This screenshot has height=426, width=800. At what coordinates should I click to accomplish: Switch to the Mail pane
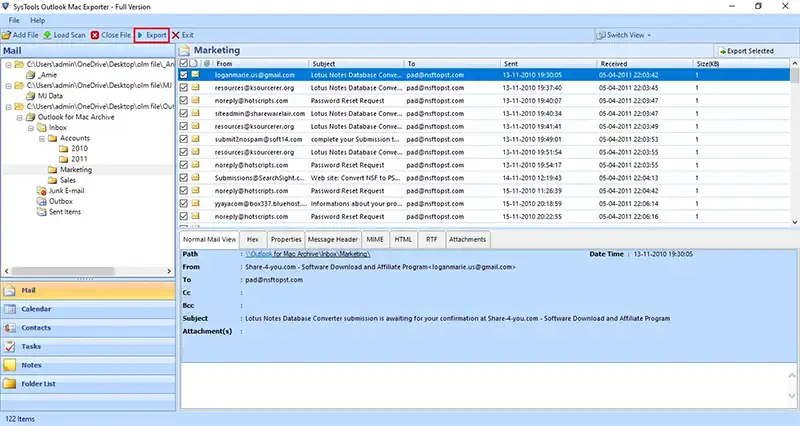88,290
